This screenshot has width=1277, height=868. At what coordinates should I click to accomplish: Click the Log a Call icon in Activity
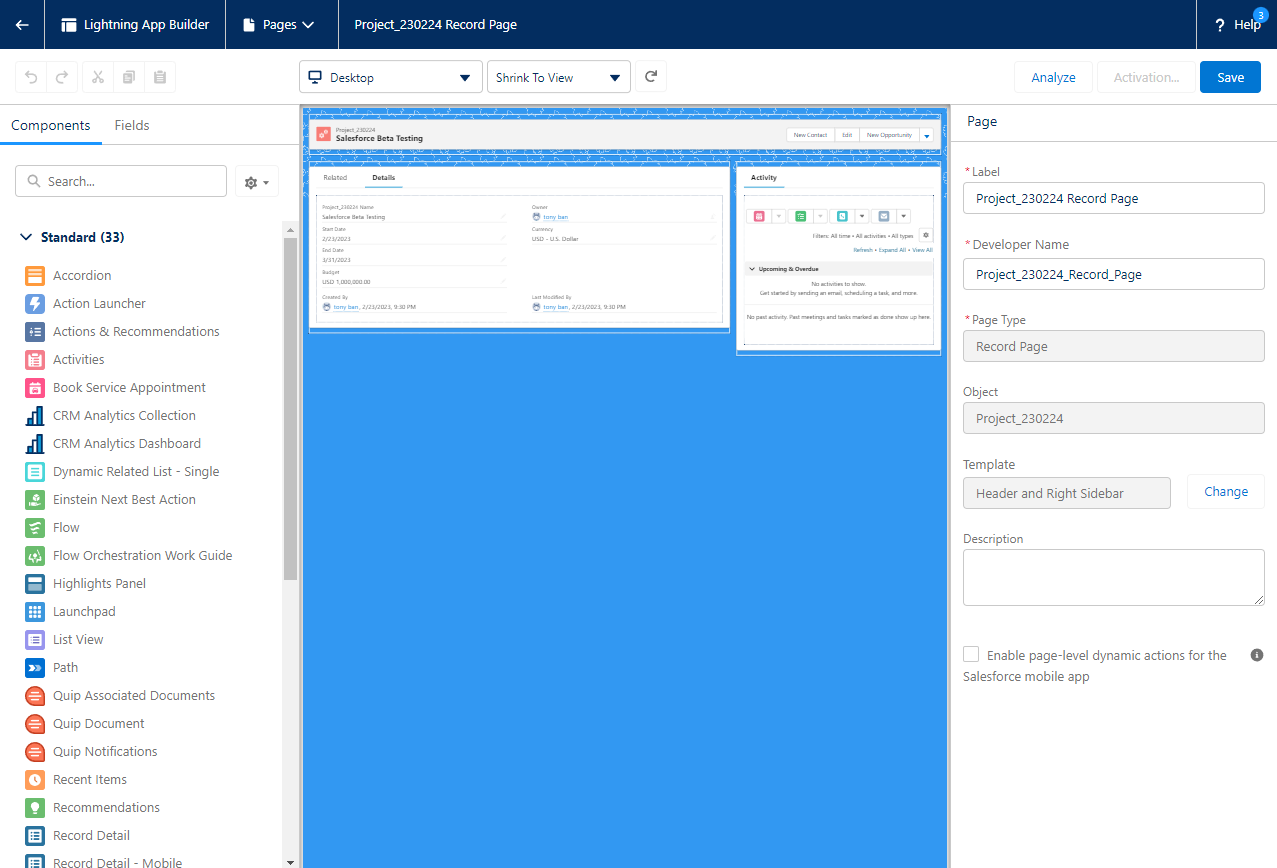pos(843,216)
